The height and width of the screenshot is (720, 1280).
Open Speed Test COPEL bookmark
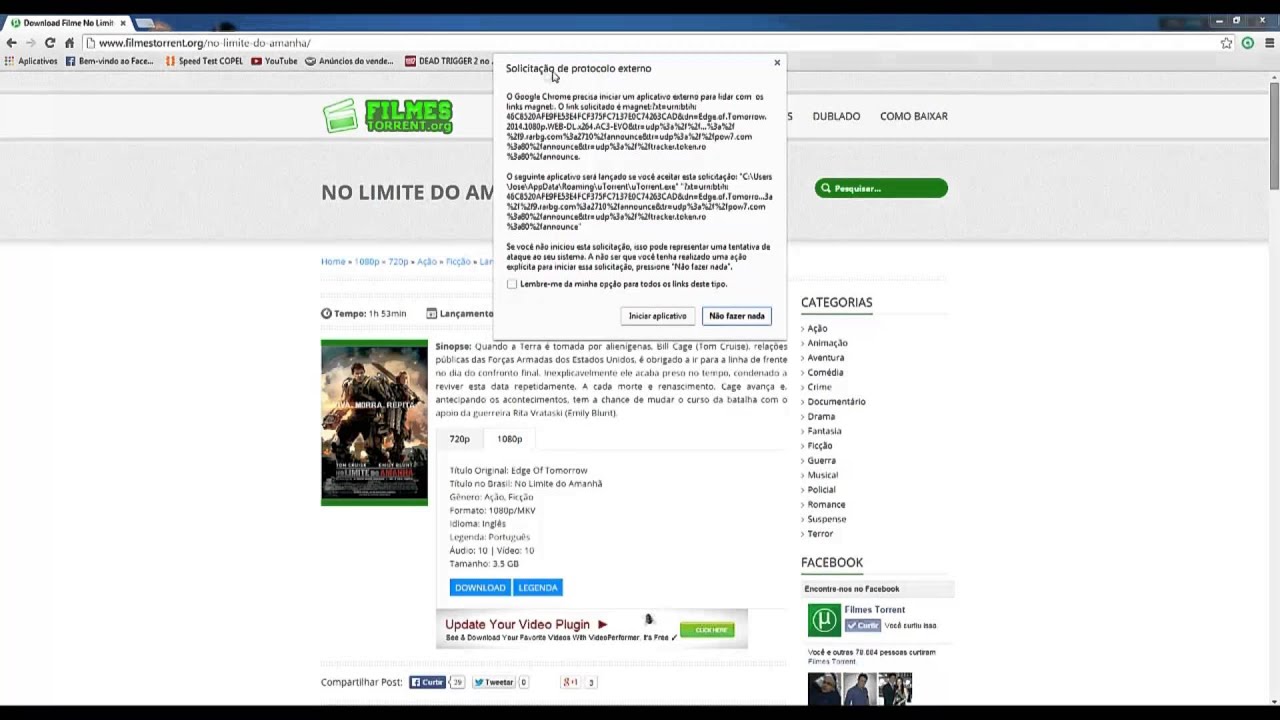coord(204,61)
